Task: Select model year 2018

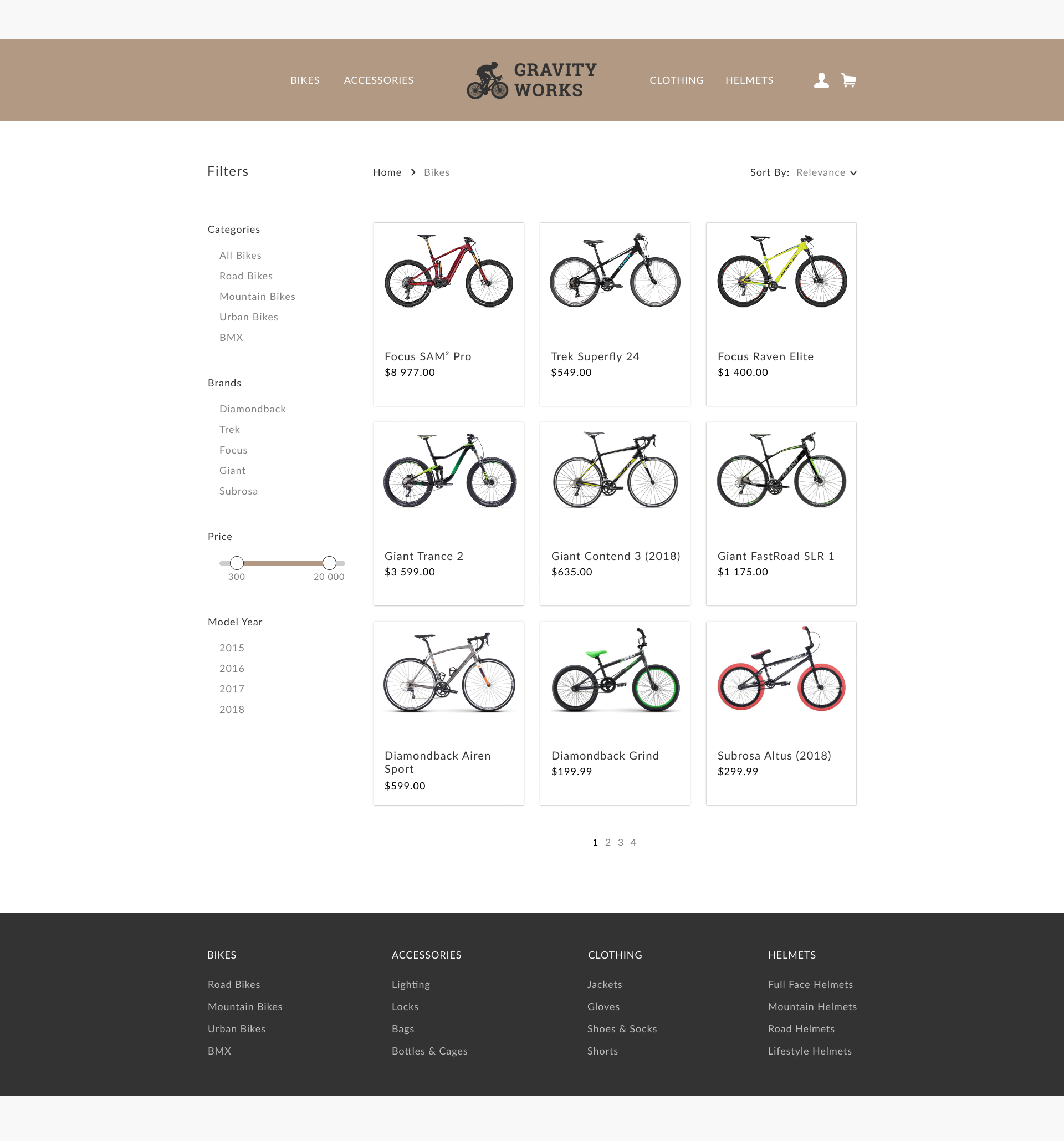Action: [x=232, y=710]
